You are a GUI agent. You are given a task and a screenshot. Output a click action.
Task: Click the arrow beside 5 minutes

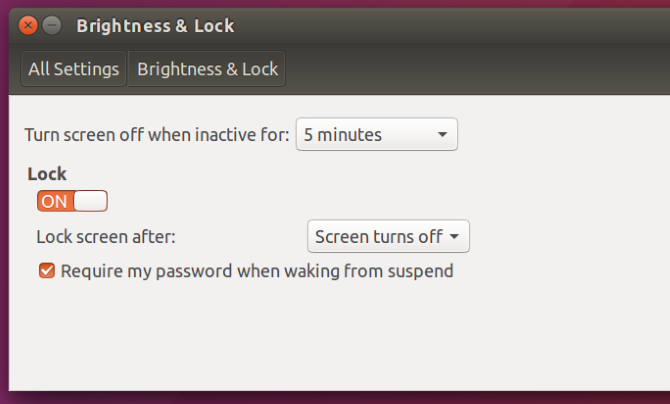pos(442,134)
